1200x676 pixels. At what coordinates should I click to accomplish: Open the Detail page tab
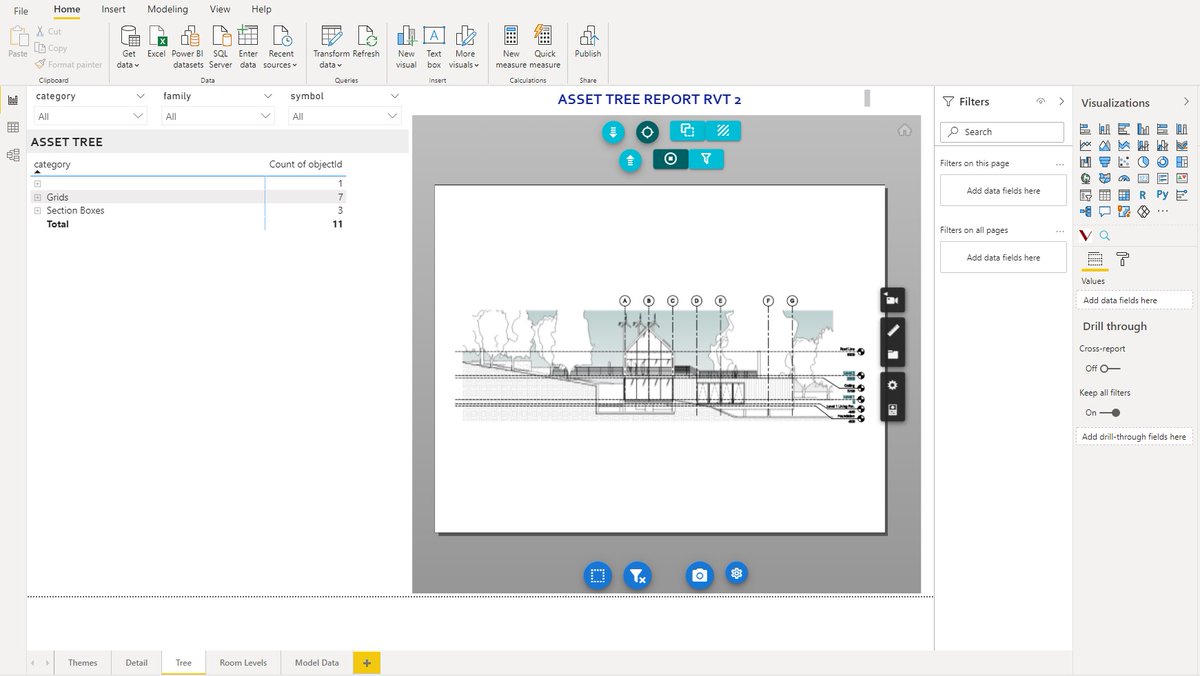point(136,663)
